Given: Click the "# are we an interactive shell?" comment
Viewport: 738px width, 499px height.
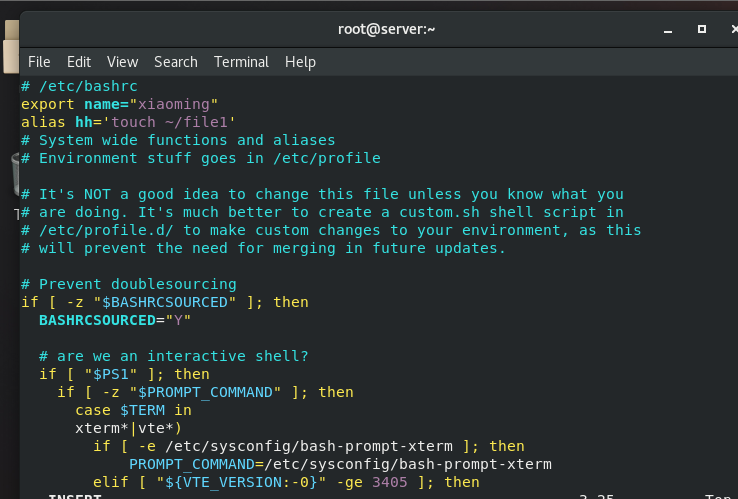Looking at the screenshot, I should pyautogui.click(x=173, y=356).
